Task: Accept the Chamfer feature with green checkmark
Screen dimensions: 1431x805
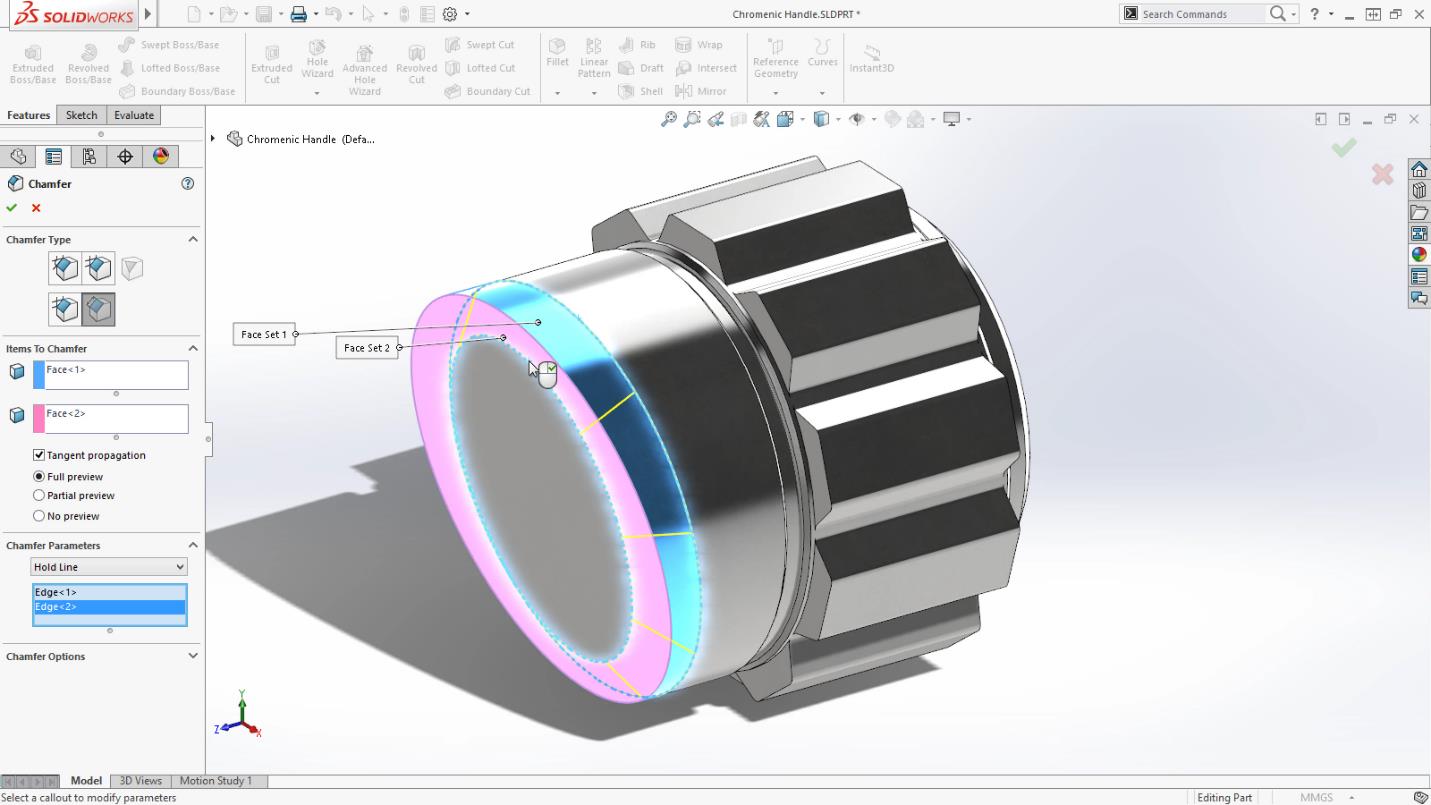Action: [x=12, y=208]
